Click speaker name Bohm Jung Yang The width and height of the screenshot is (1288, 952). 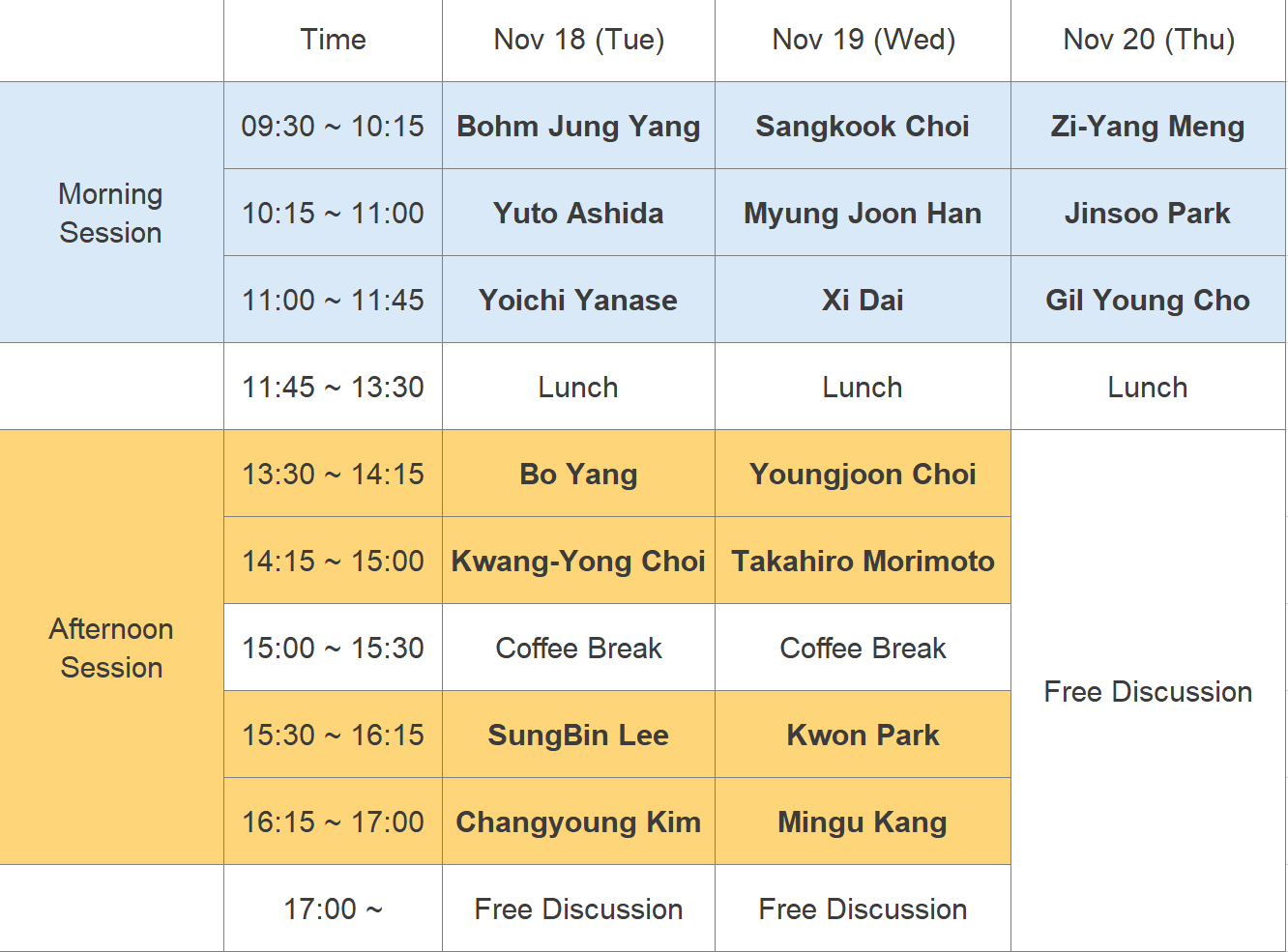tap(578, 127)
